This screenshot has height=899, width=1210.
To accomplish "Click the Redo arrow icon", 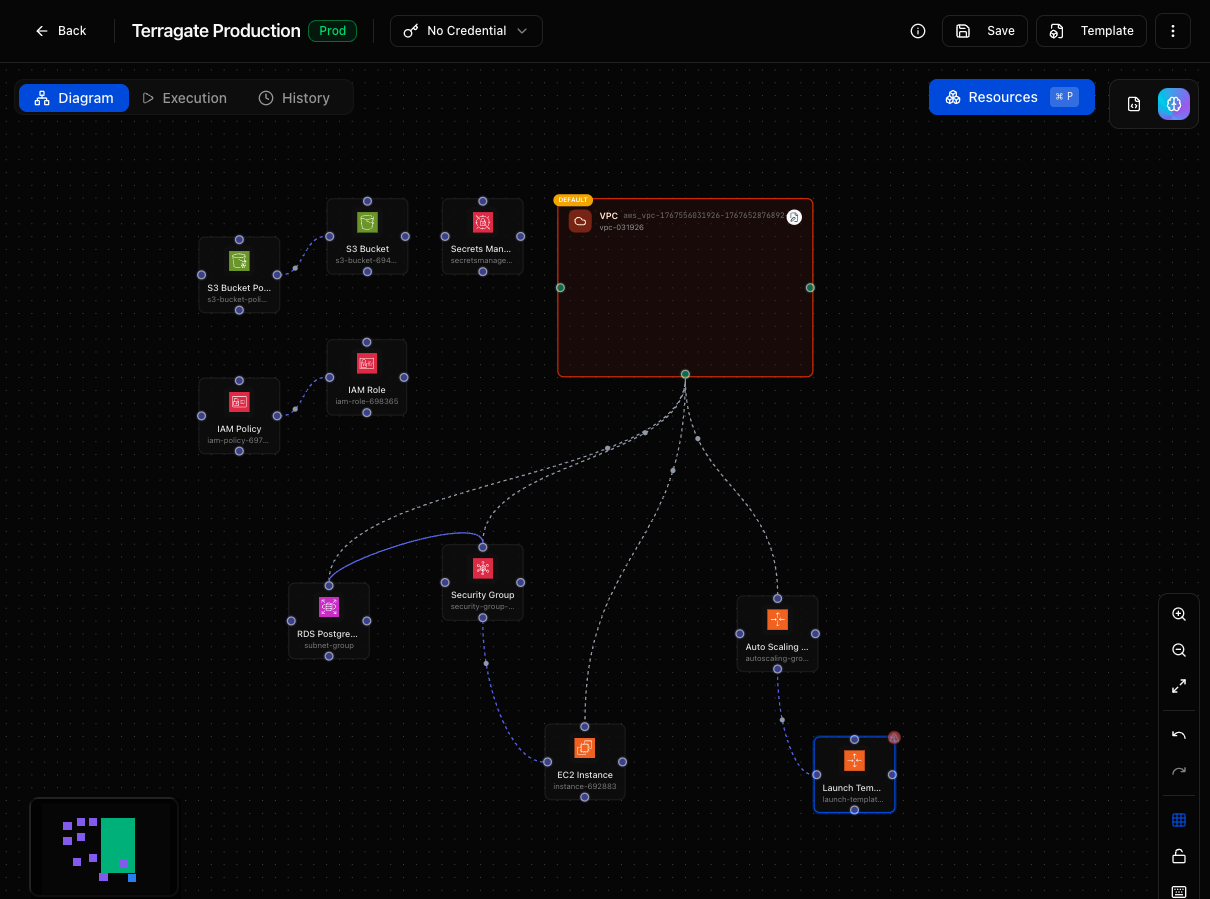I will pos(1178,770).
